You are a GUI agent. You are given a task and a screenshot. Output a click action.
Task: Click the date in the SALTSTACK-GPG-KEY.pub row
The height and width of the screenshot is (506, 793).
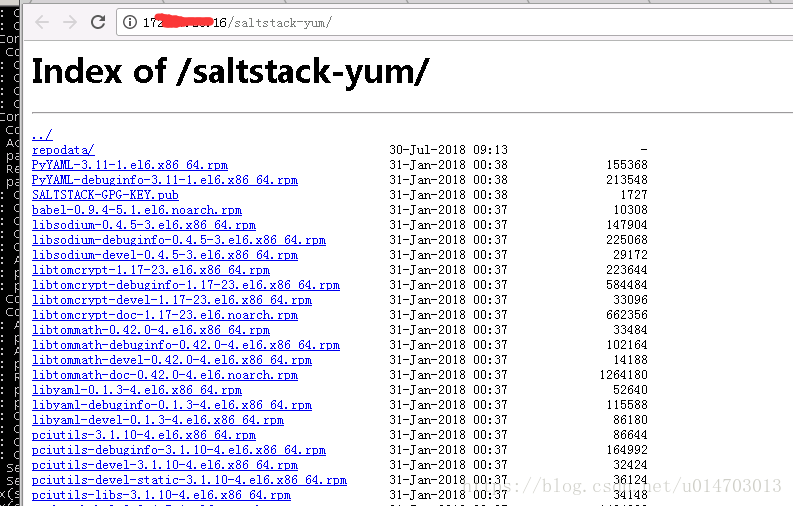(x=448, y=195)
